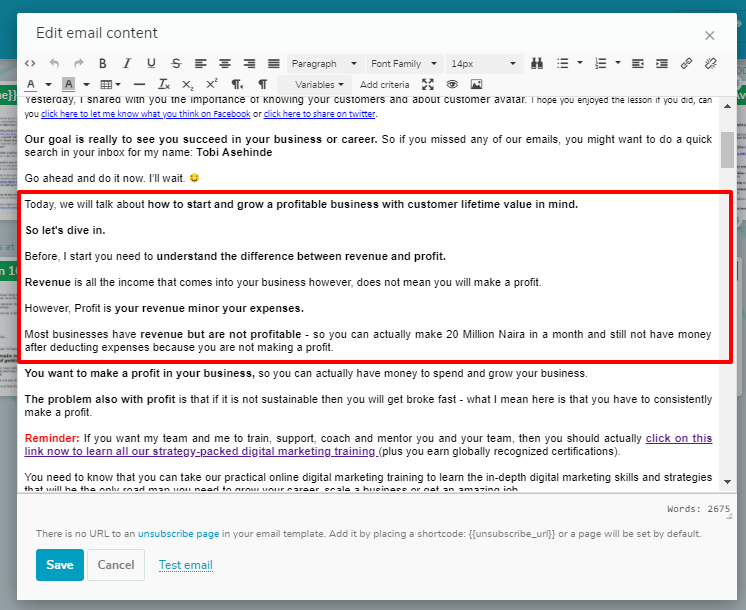Image resolution: width=746 pixels, height=610 pixels.
Task: Click the insert image icon
Action: tap(476, 84)
